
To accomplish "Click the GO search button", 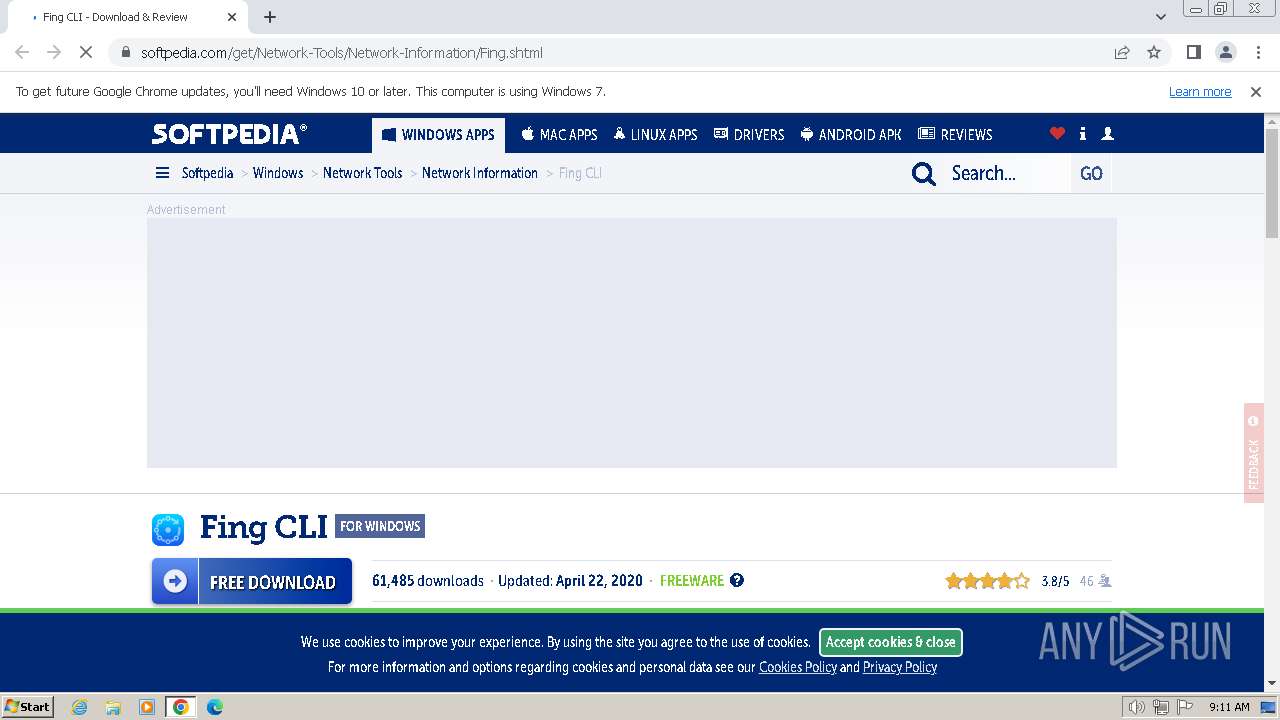I will click(x=1091, y=174).
